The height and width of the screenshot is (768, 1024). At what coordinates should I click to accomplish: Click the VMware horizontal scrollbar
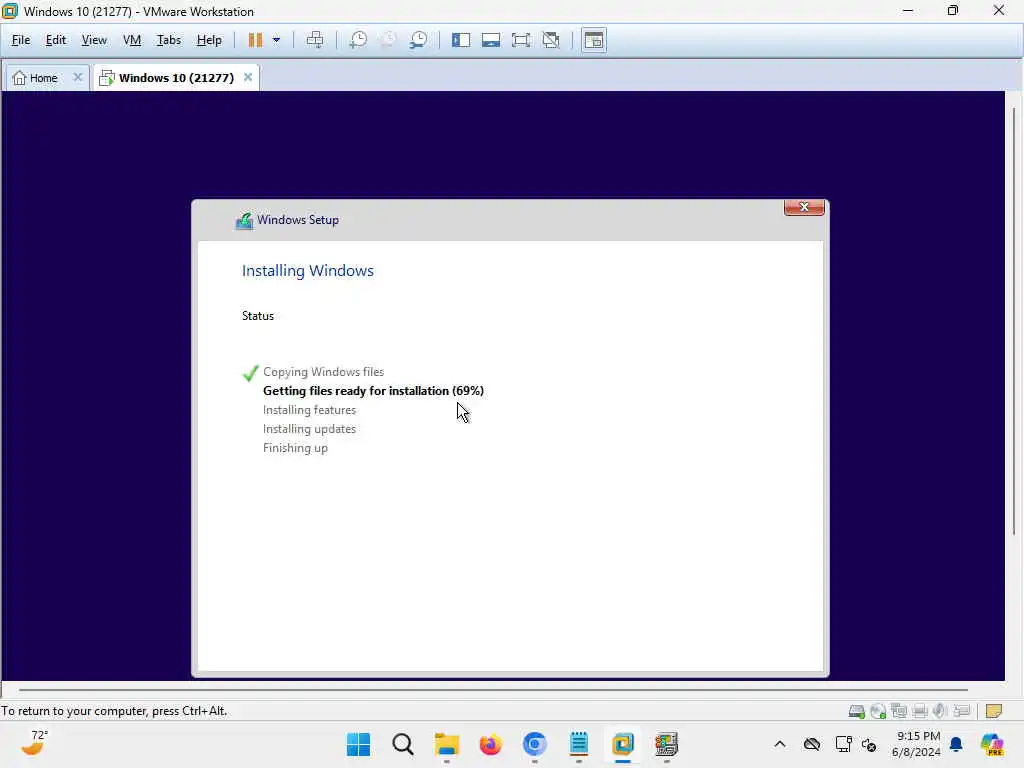493,690
